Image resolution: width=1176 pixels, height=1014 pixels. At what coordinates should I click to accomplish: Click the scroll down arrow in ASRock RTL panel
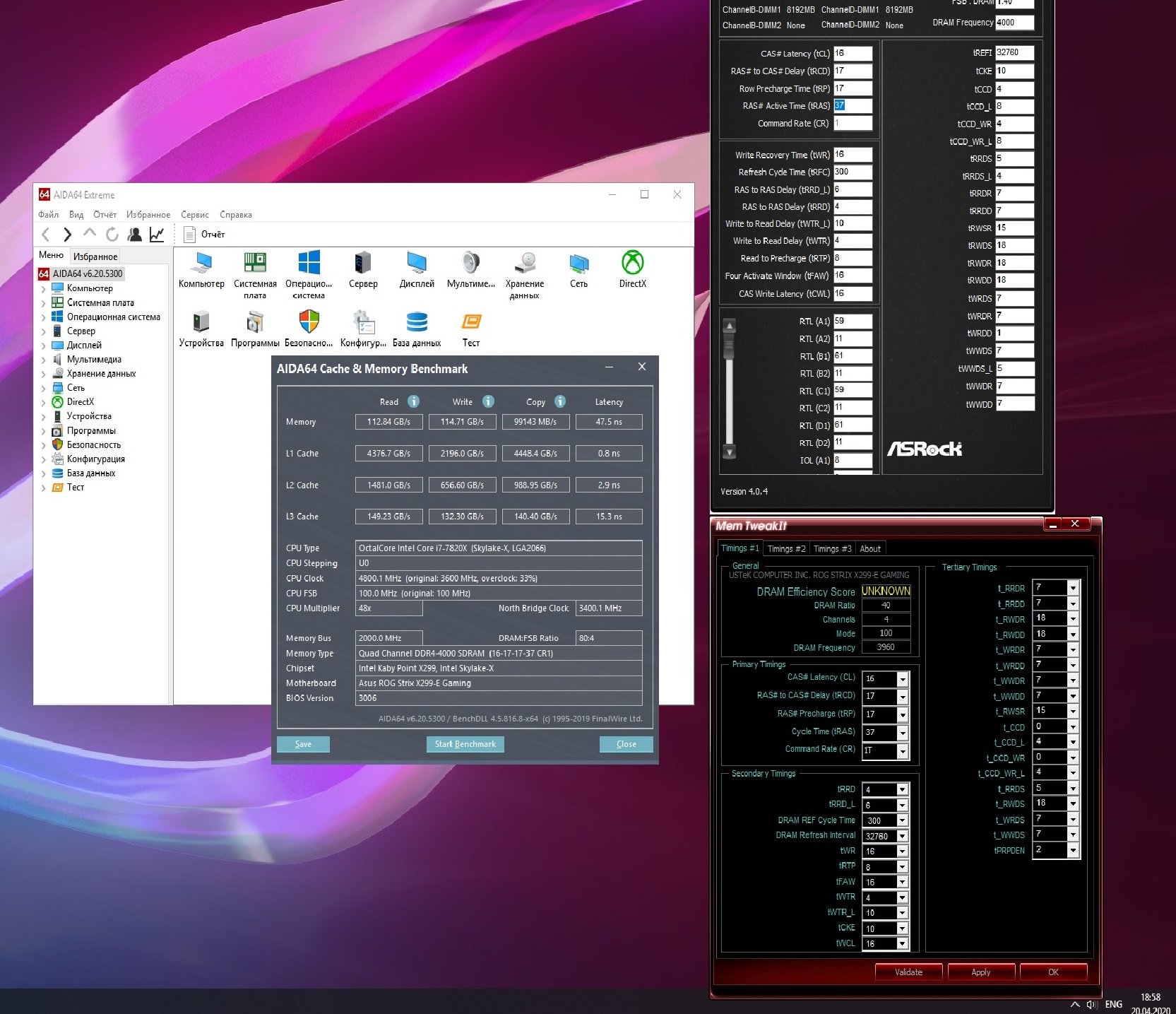click(730, 452)
